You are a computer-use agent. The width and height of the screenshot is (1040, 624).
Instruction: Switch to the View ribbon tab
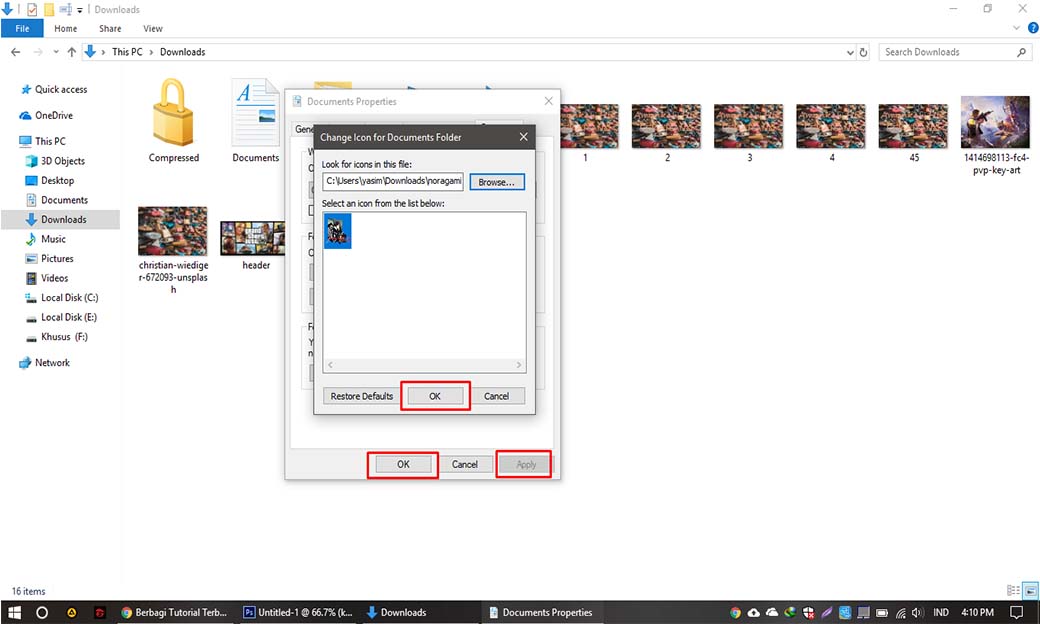(153, 29)
